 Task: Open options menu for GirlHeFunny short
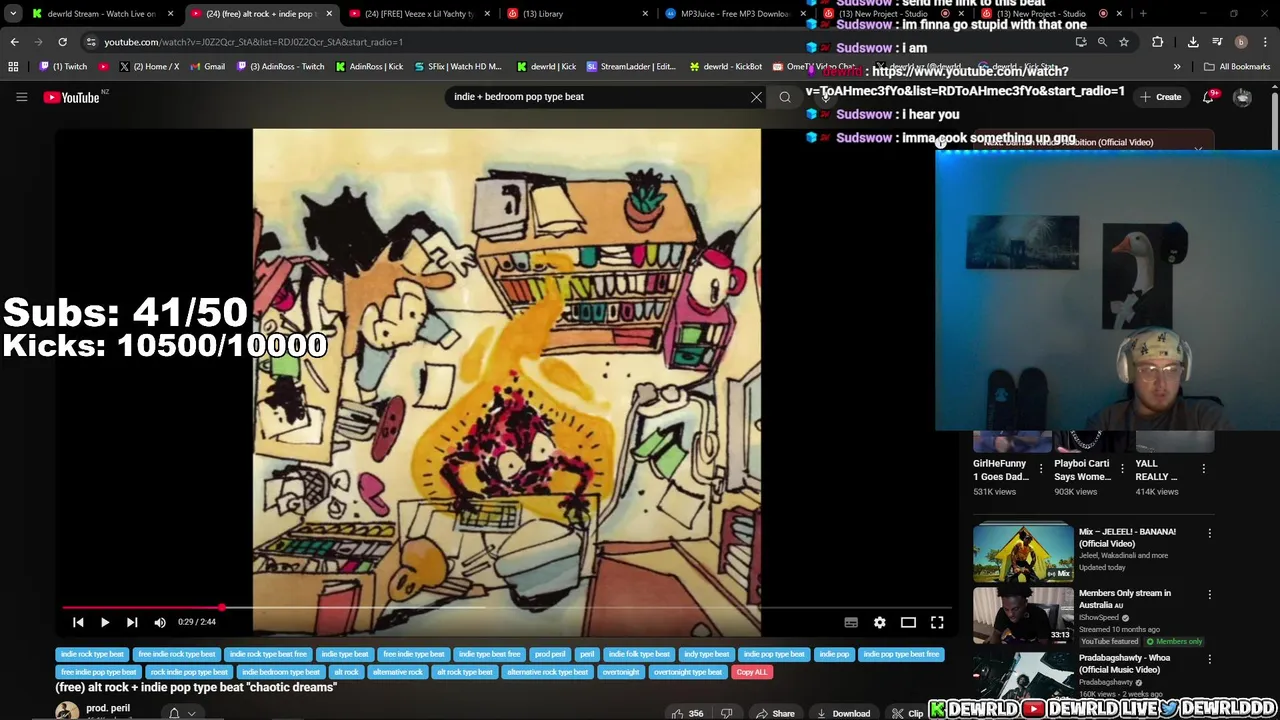tap(1040, 468)
